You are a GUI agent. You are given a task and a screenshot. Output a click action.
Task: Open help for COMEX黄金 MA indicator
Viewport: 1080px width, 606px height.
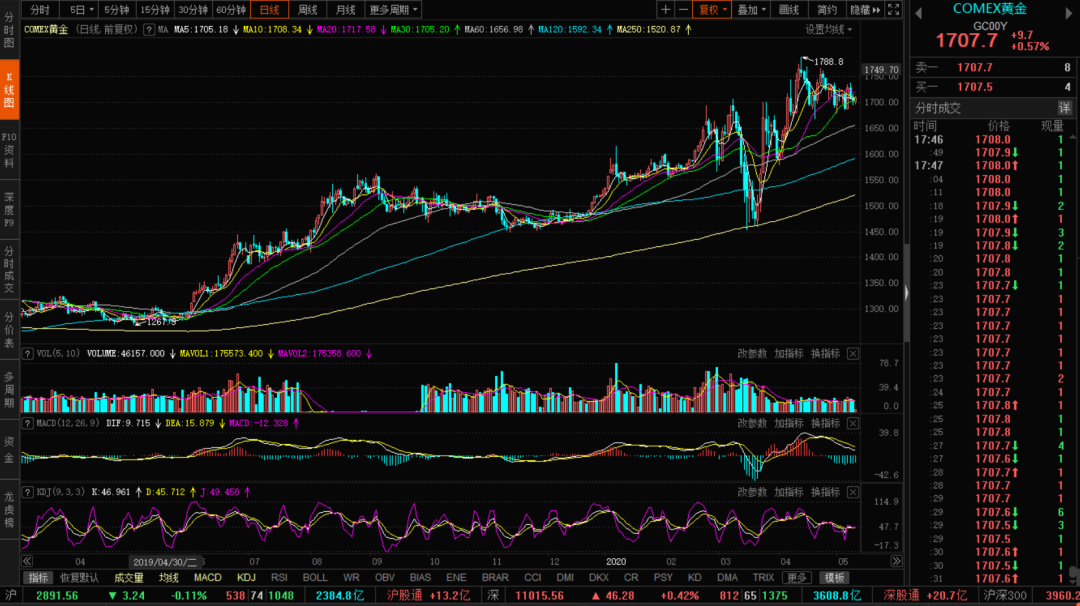coord(149,30)
